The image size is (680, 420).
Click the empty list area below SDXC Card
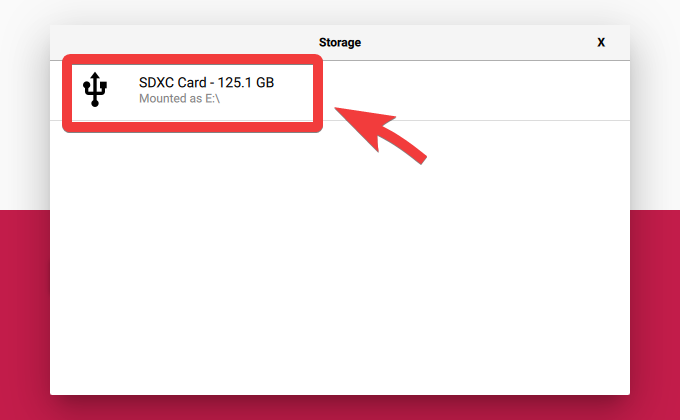pos(340,257)
